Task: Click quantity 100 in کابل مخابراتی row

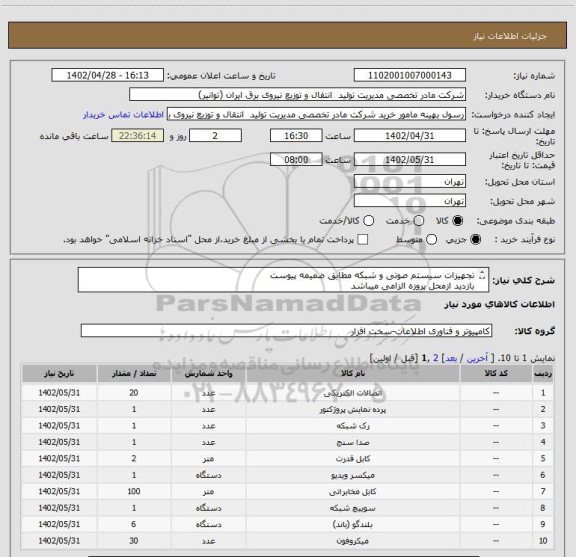Action: tap(134, 491)
